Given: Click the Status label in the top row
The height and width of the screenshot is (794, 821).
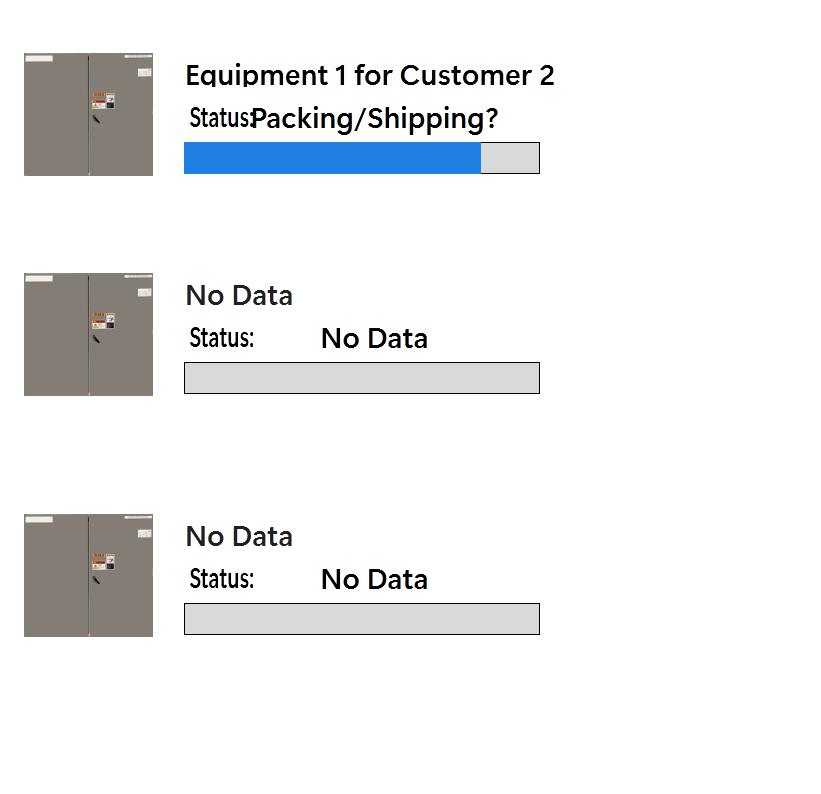Looking at the screenshot, I should click(219, 118).
